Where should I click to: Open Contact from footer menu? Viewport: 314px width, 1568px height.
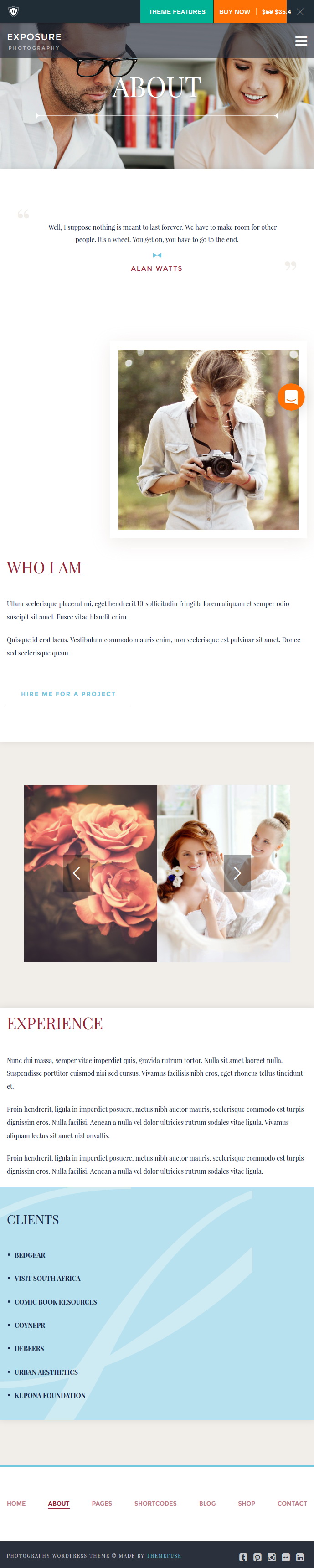click(292, 1503)
